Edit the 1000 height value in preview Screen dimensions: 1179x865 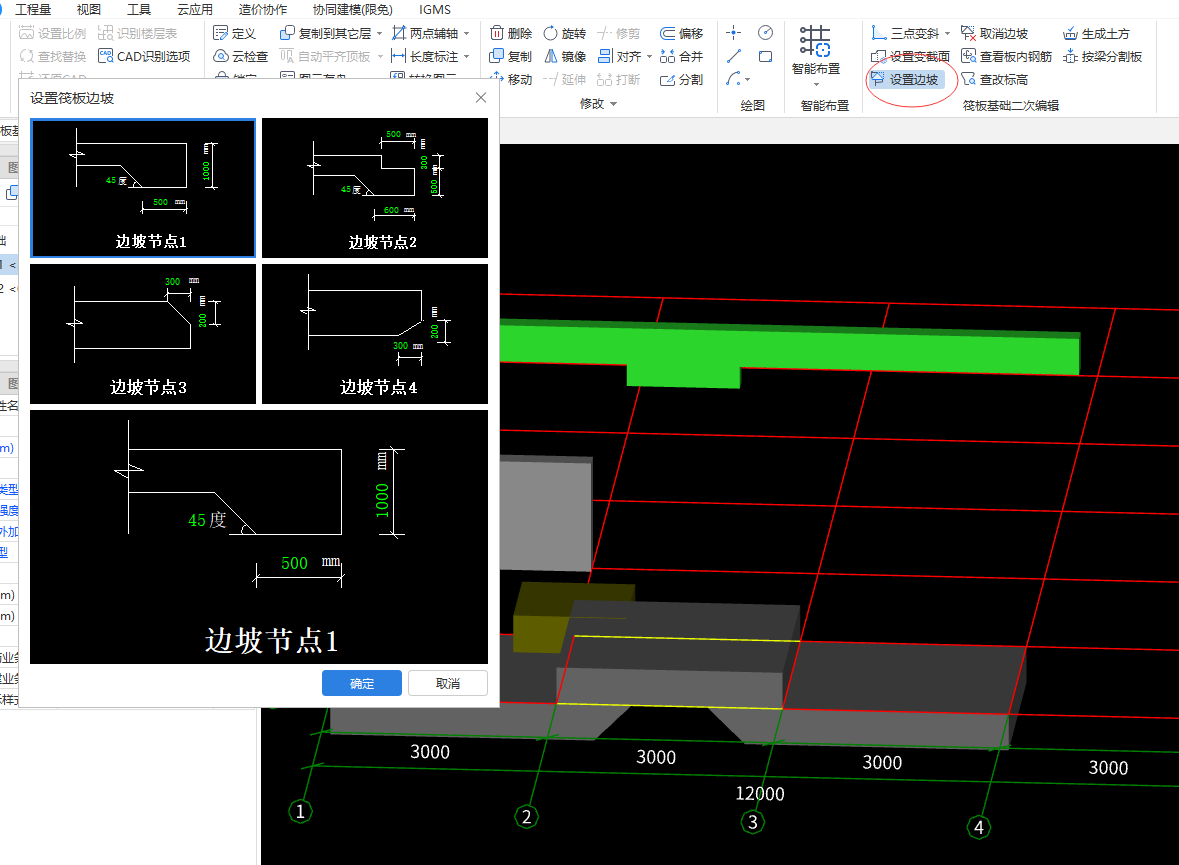coord(382,500)
